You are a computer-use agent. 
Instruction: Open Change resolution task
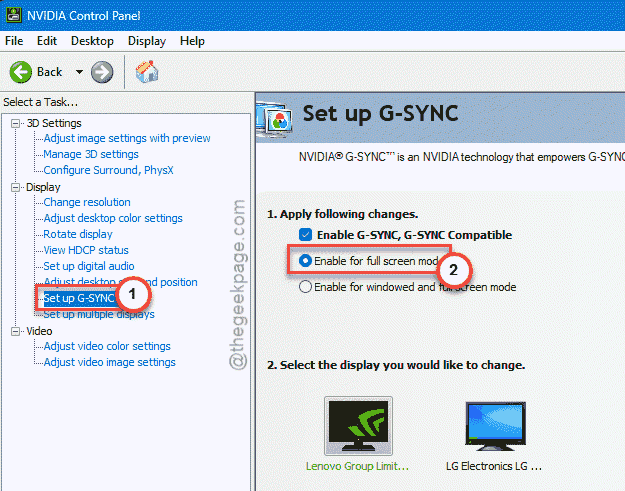(87, 202)
